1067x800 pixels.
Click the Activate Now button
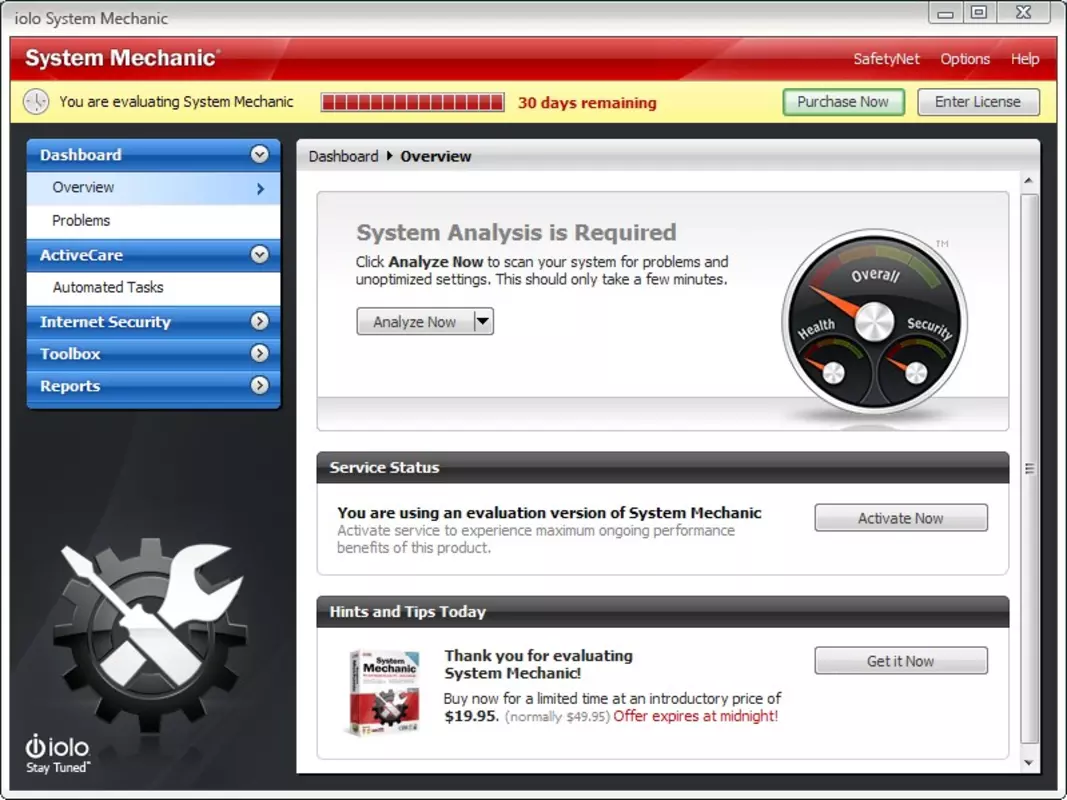click(x=901, y=518)
